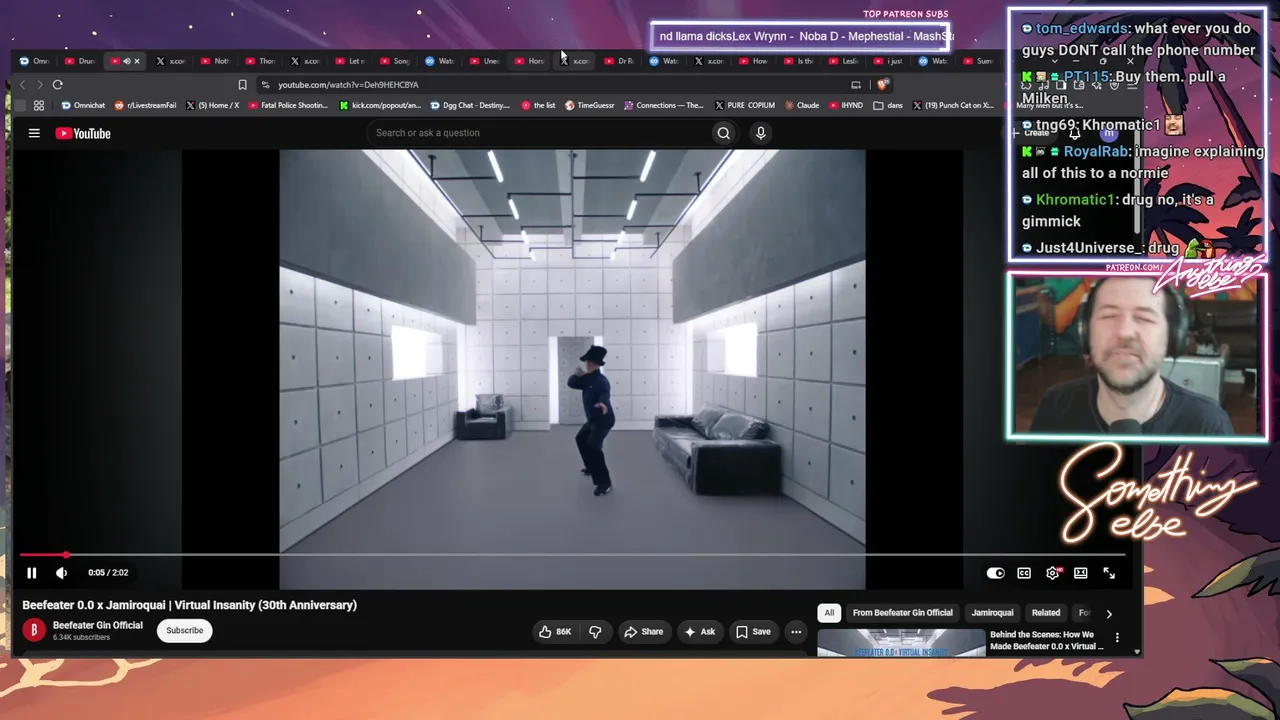
Task: Subscribe to Beefeater Gin Official
Action: [x=184, y=631]
